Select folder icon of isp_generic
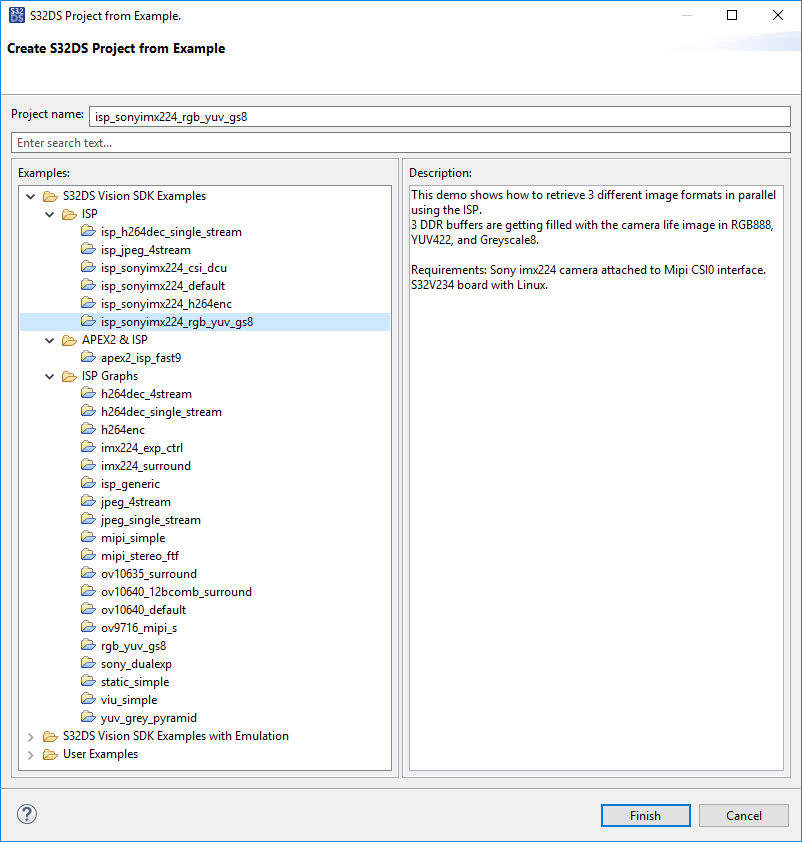The height and width of the screenshot is (842, 802). tap(88, 484)
